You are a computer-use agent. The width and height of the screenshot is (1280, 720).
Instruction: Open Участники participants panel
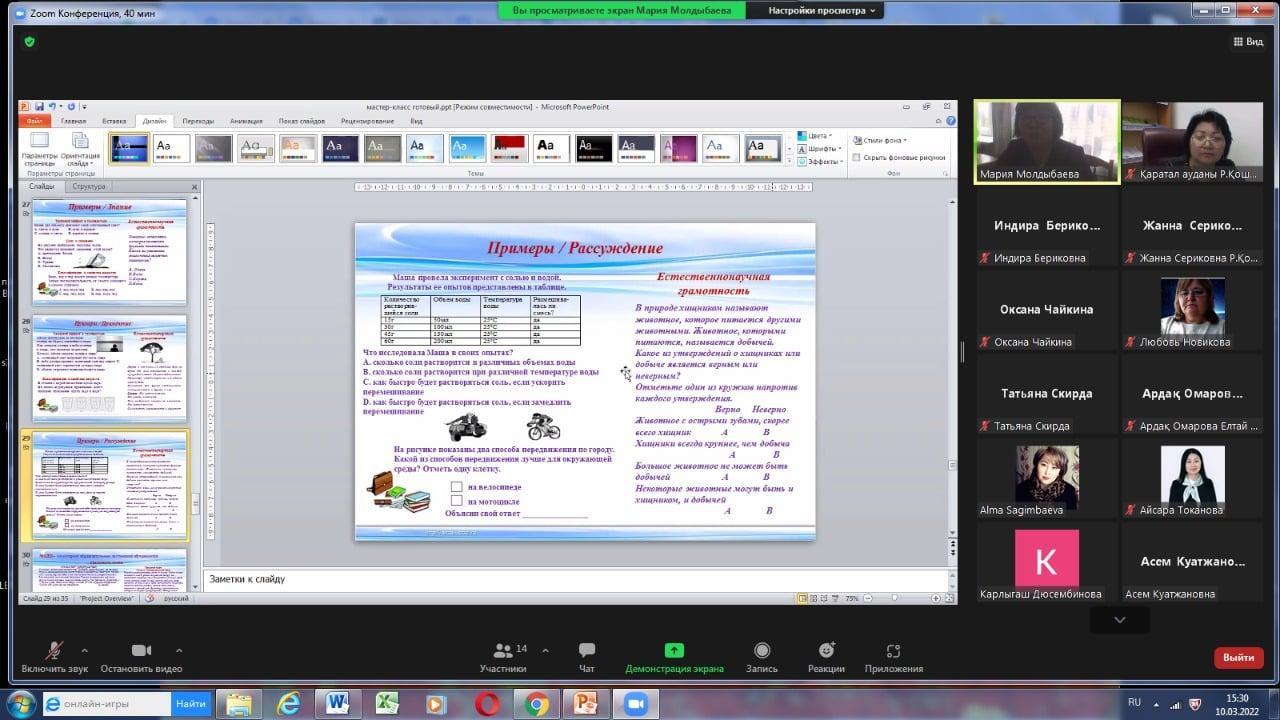503,651
